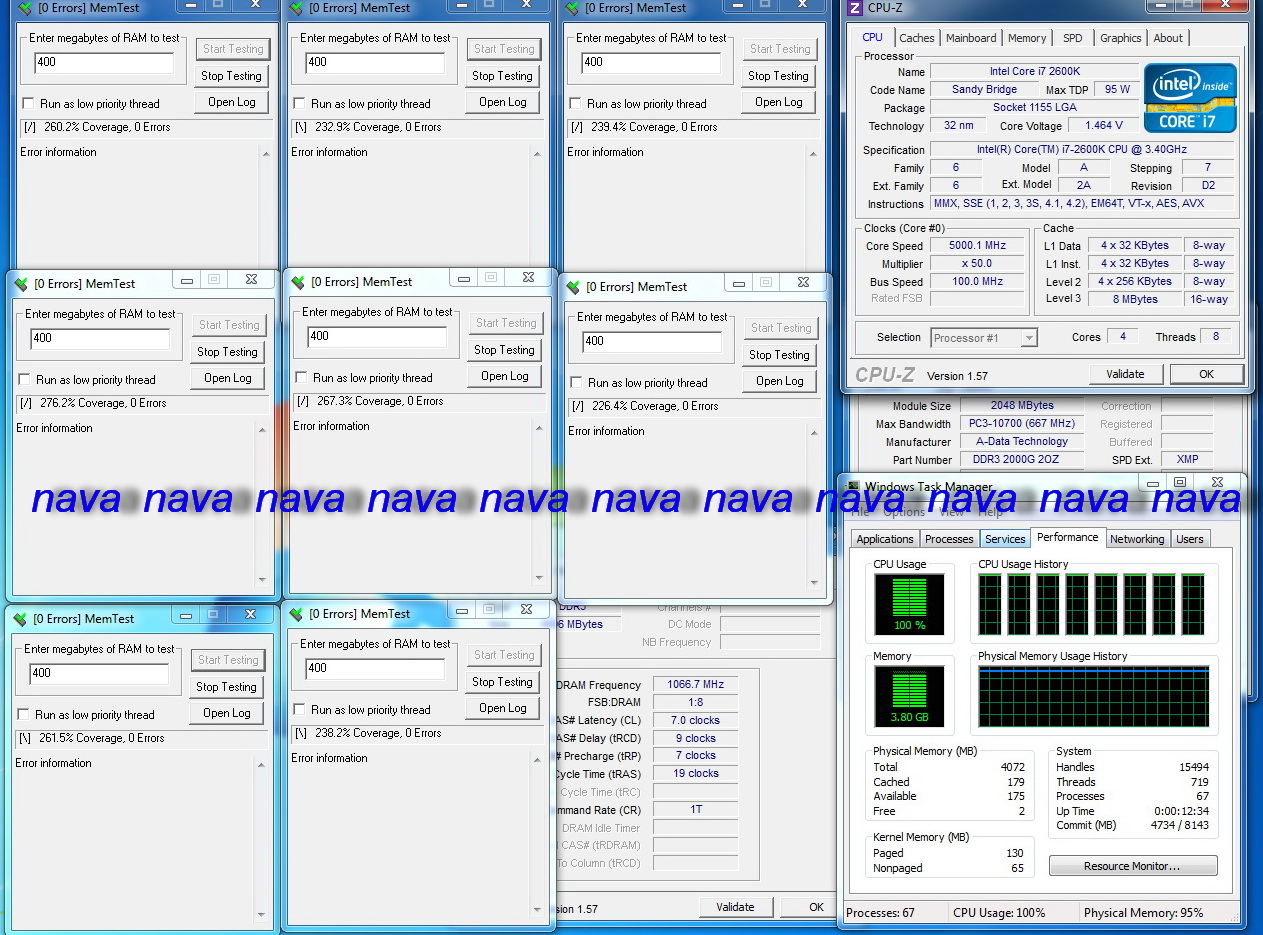Switch to the Caches tab in CPU-Z
Image resolution: width=1263 pixels, height=935 pixels.
pos(916,38)
